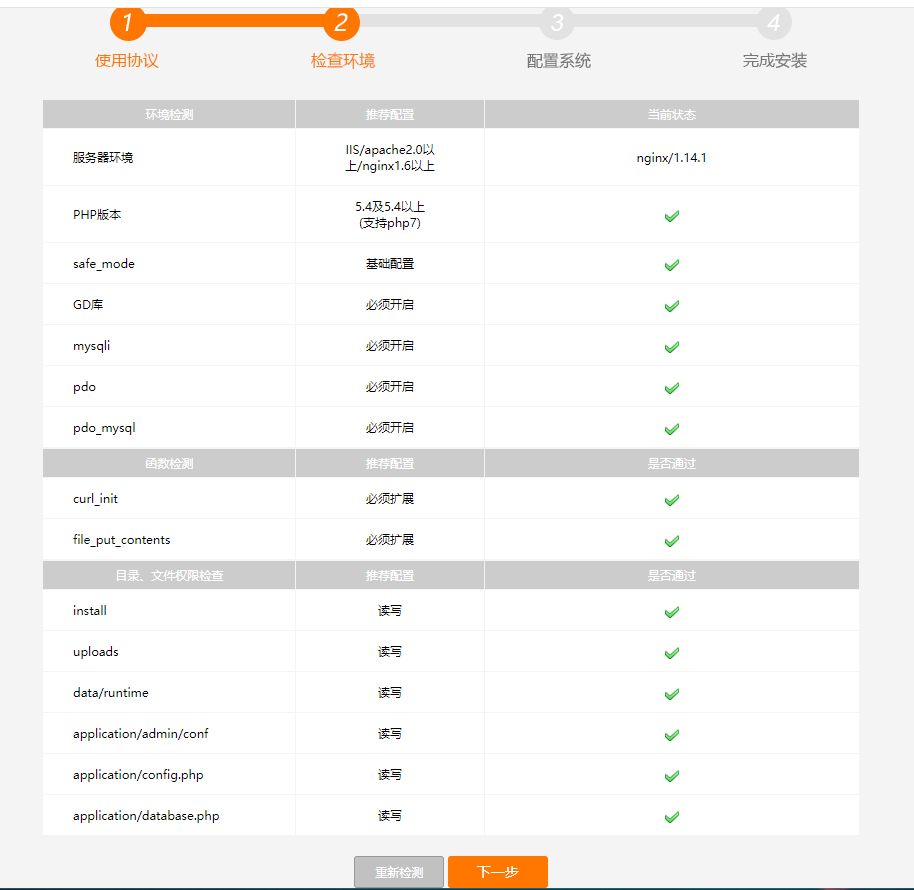Click the 基础配置 cell for safe_mode

click(x=390, y=263)
